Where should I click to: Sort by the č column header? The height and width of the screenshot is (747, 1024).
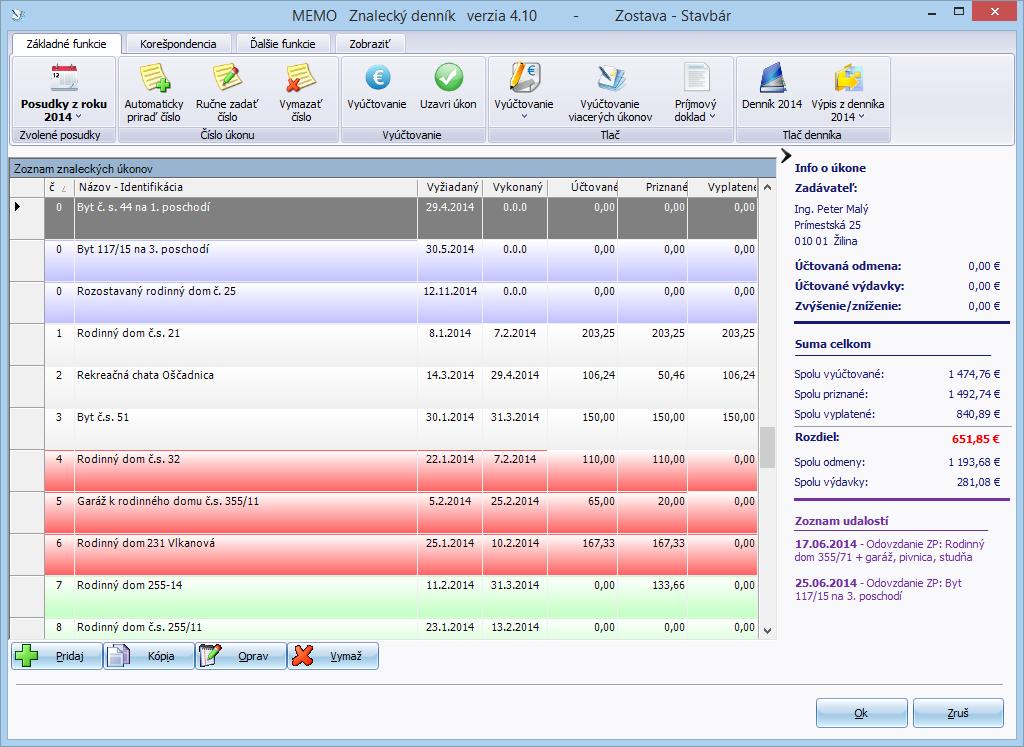pos(59,187)
